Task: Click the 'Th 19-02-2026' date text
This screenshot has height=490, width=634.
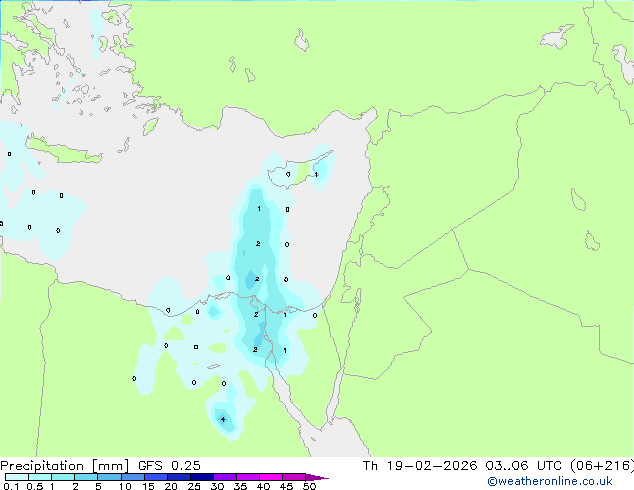Action: pos(420,466)
